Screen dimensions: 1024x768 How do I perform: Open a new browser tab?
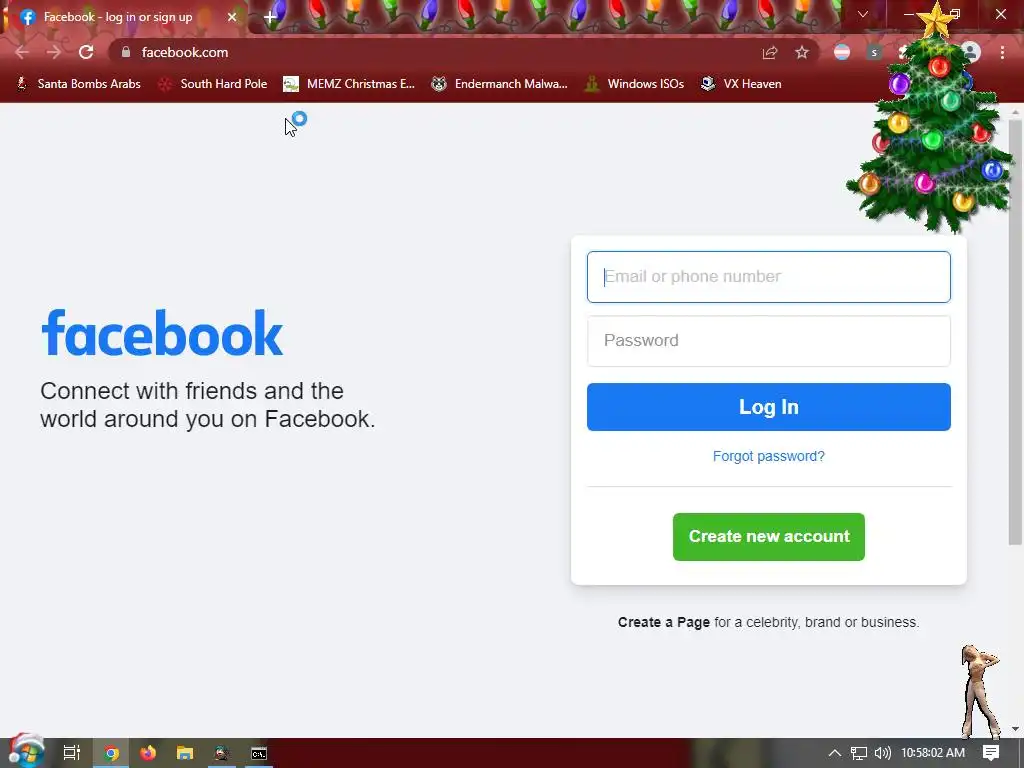pos(270,18)
